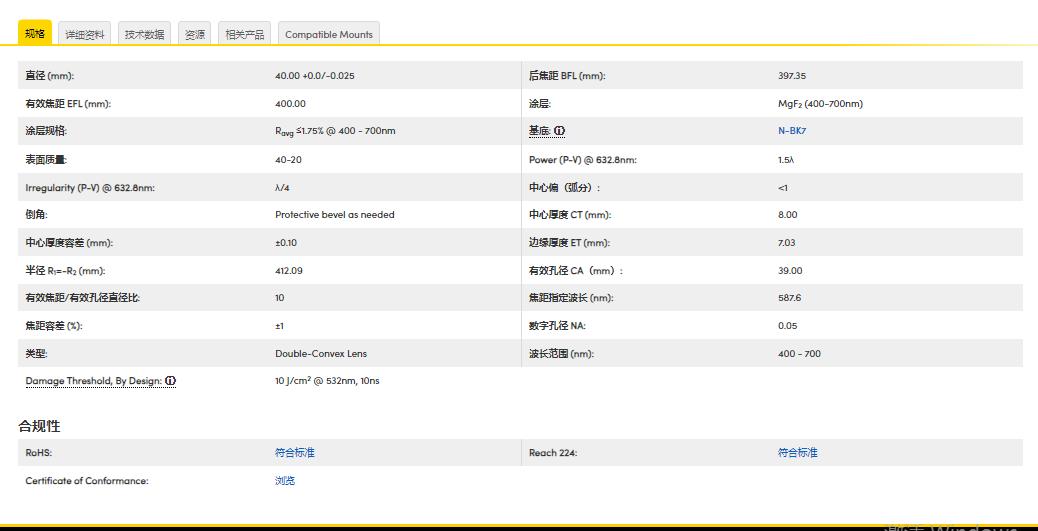Image resolution: width=1038 pixels, height=531 pixels.
Task: Click the MgF₂ (400-700nm) coating value
Action: [820, 104]
